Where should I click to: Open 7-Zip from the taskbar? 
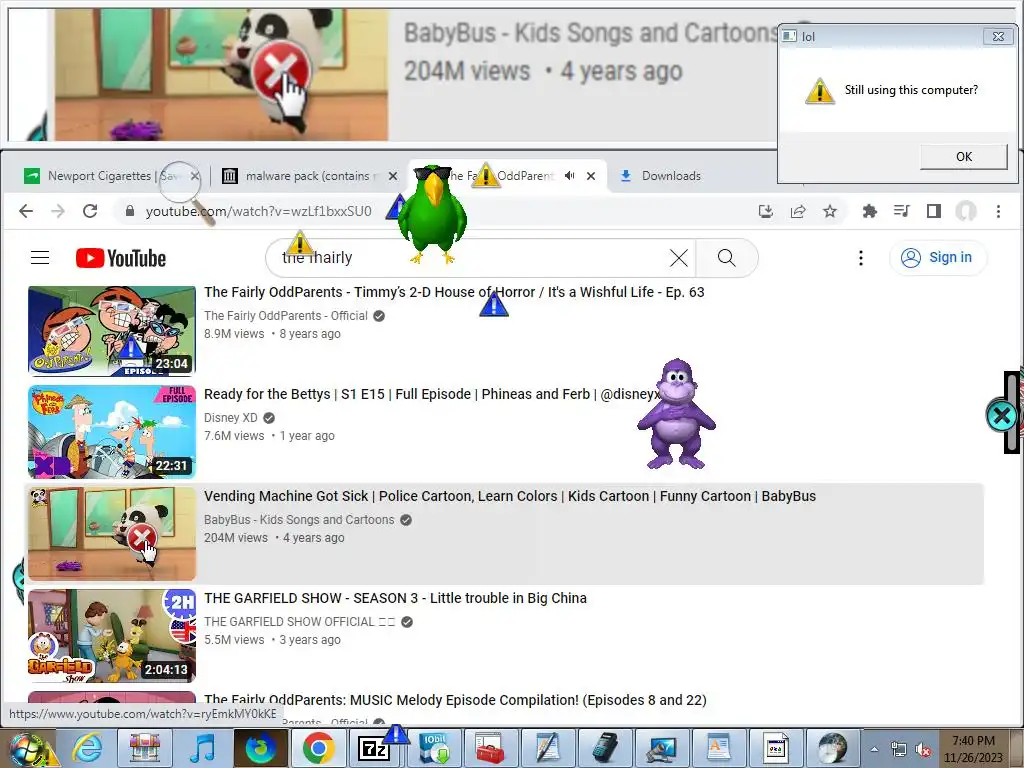tap(374, 749)
